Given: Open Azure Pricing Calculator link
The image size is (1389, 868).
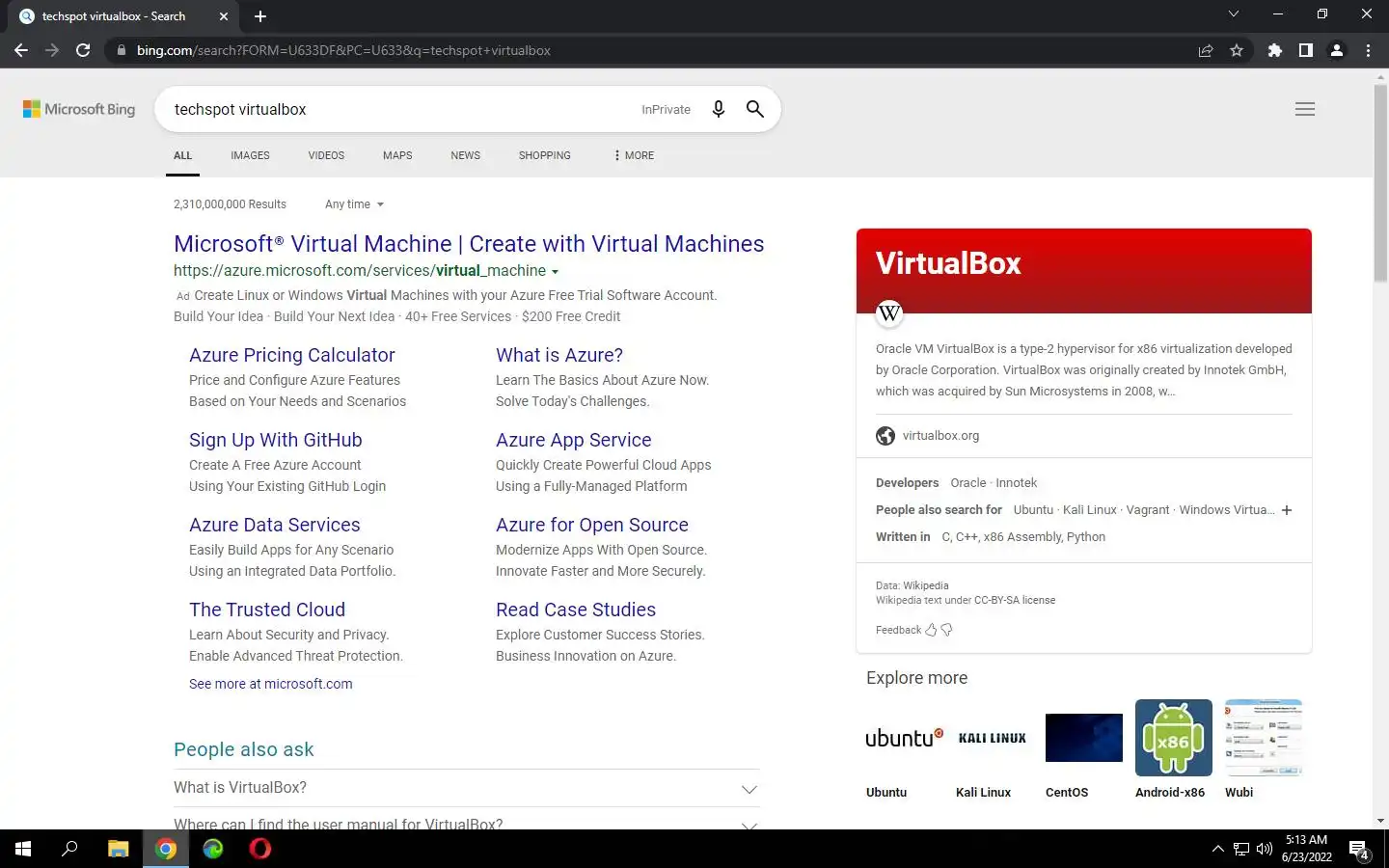Looking at the screenshot, I should click(292, 355).
